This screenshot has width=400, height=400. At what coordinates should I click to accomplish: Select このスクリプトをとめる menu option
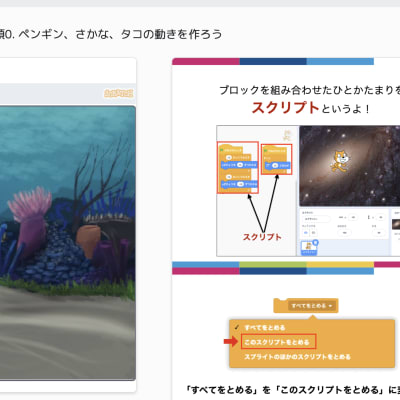[278, 342]
